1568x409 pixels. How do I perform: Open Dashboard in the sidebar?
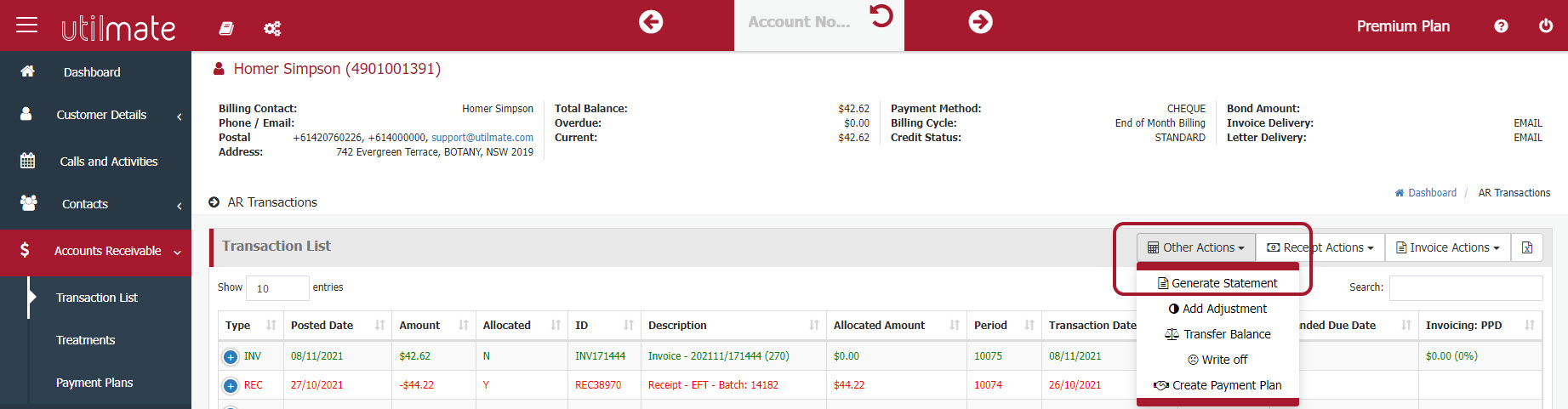coord(92,72)
